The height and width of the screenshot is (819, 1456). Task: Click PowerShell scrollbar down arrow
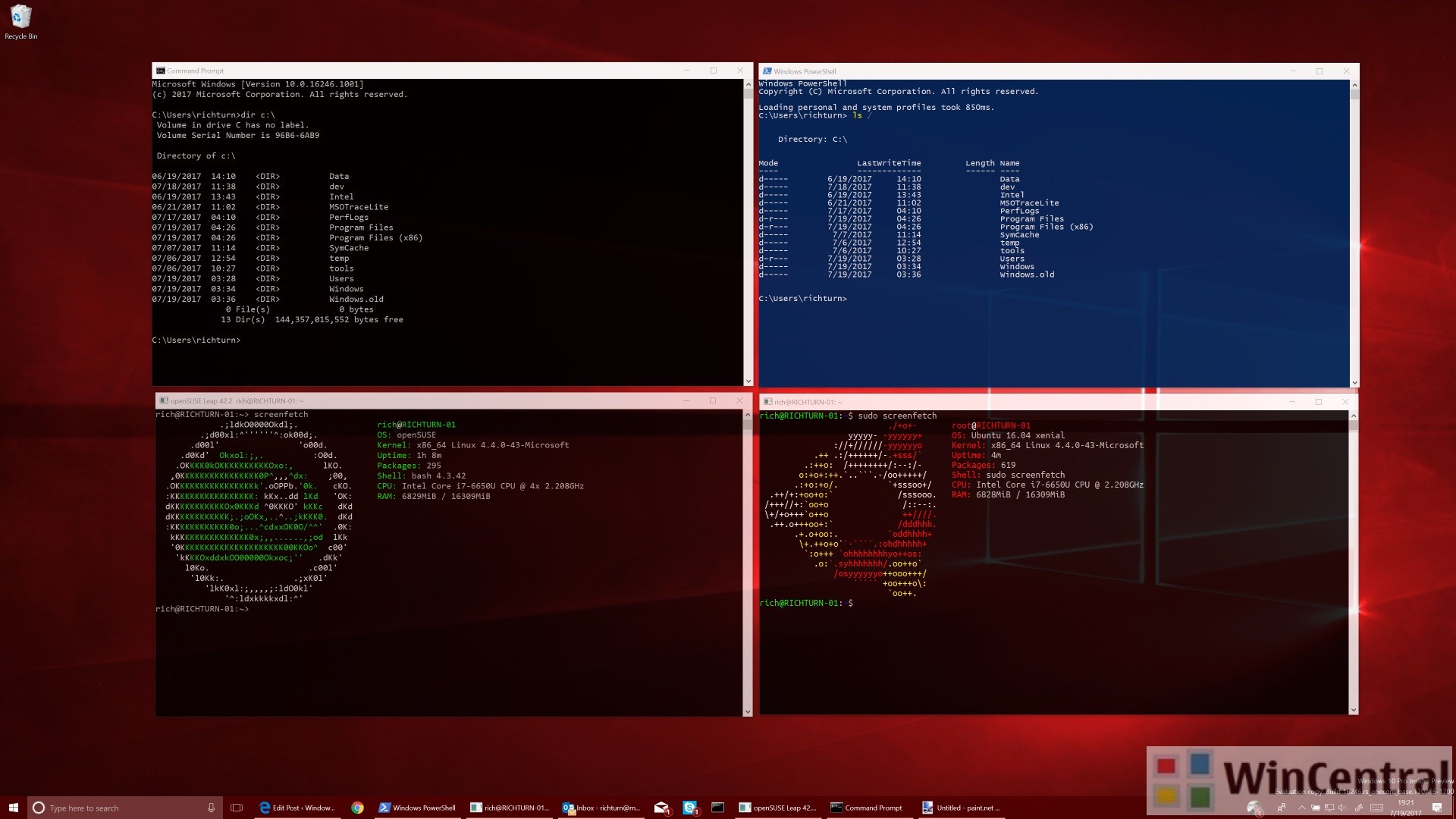pos(1354,383)
